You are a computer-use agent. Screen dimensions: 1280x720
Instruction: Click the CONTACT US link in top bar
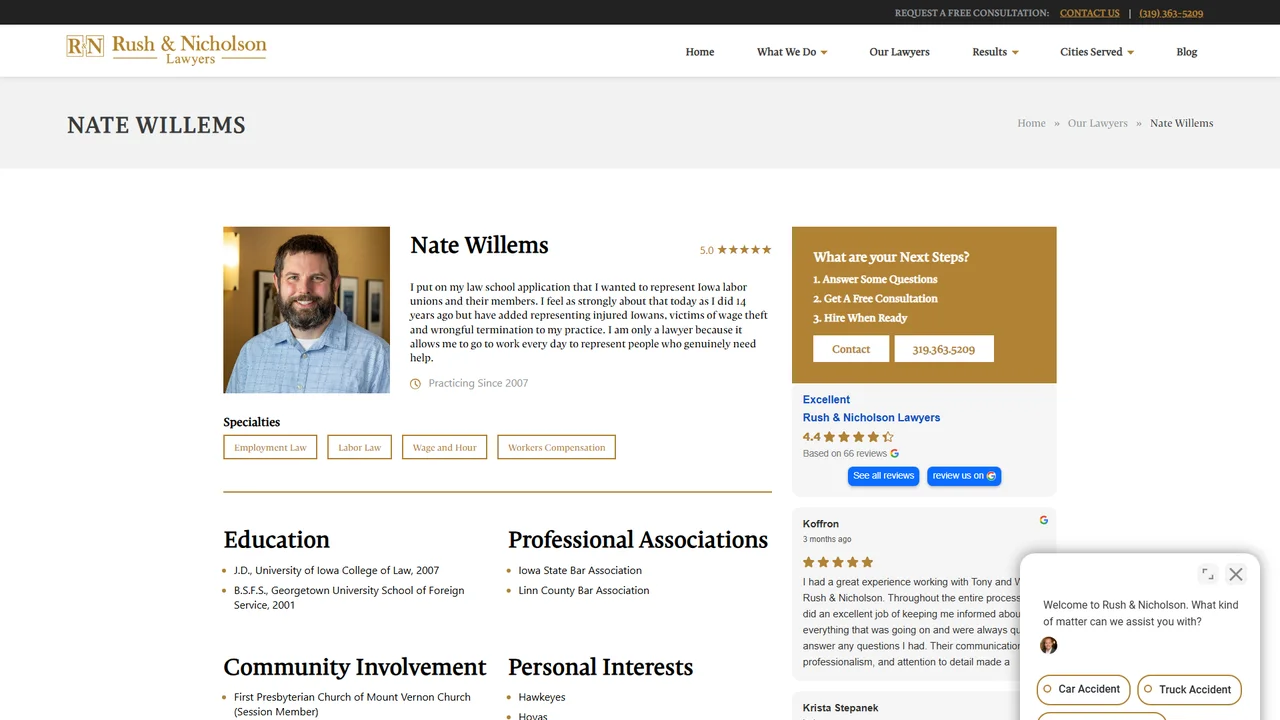(x=1089, y=13)
